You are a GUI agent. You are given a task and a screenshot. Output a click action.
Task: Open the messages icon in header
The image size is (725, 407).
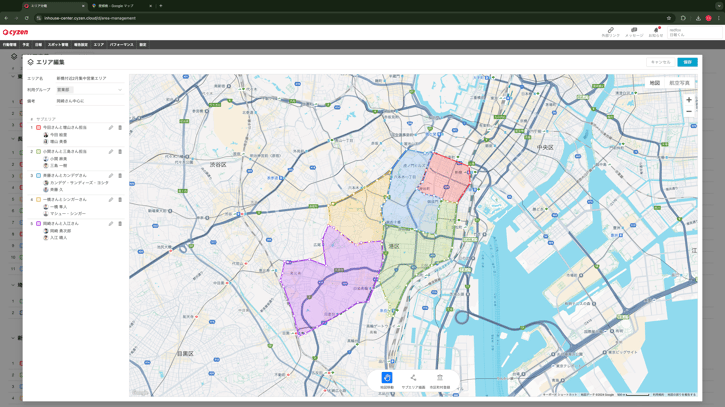click(634, 31)
